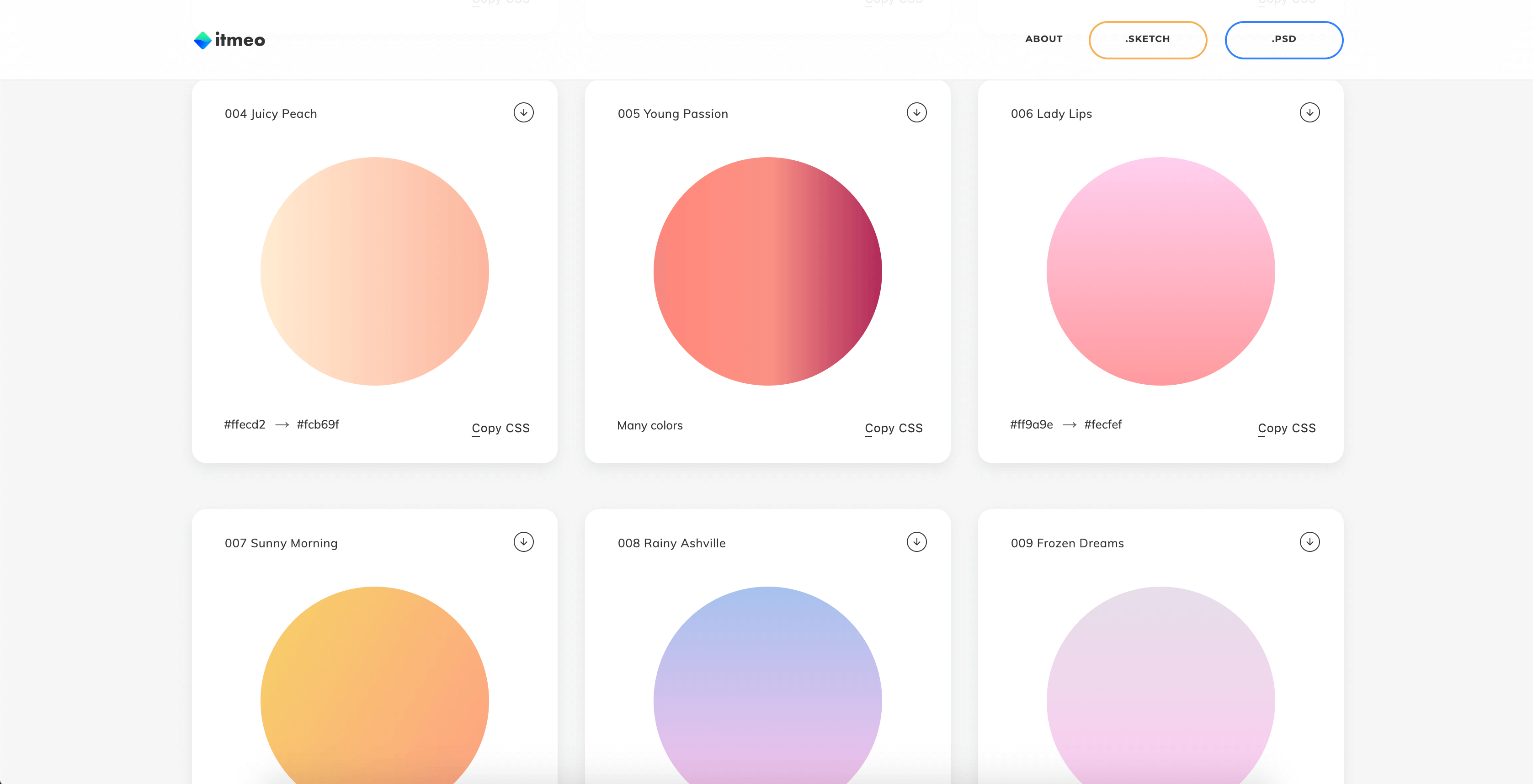Open the About page

(x=1043, y=39)
